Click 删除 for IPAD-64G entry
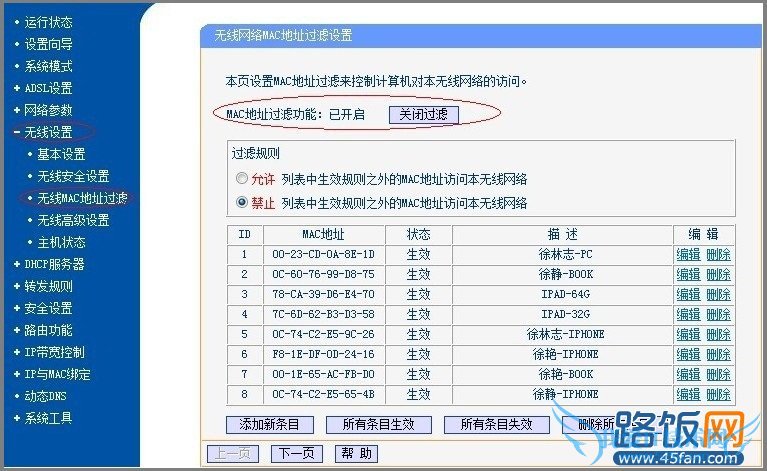 [719, 294]
